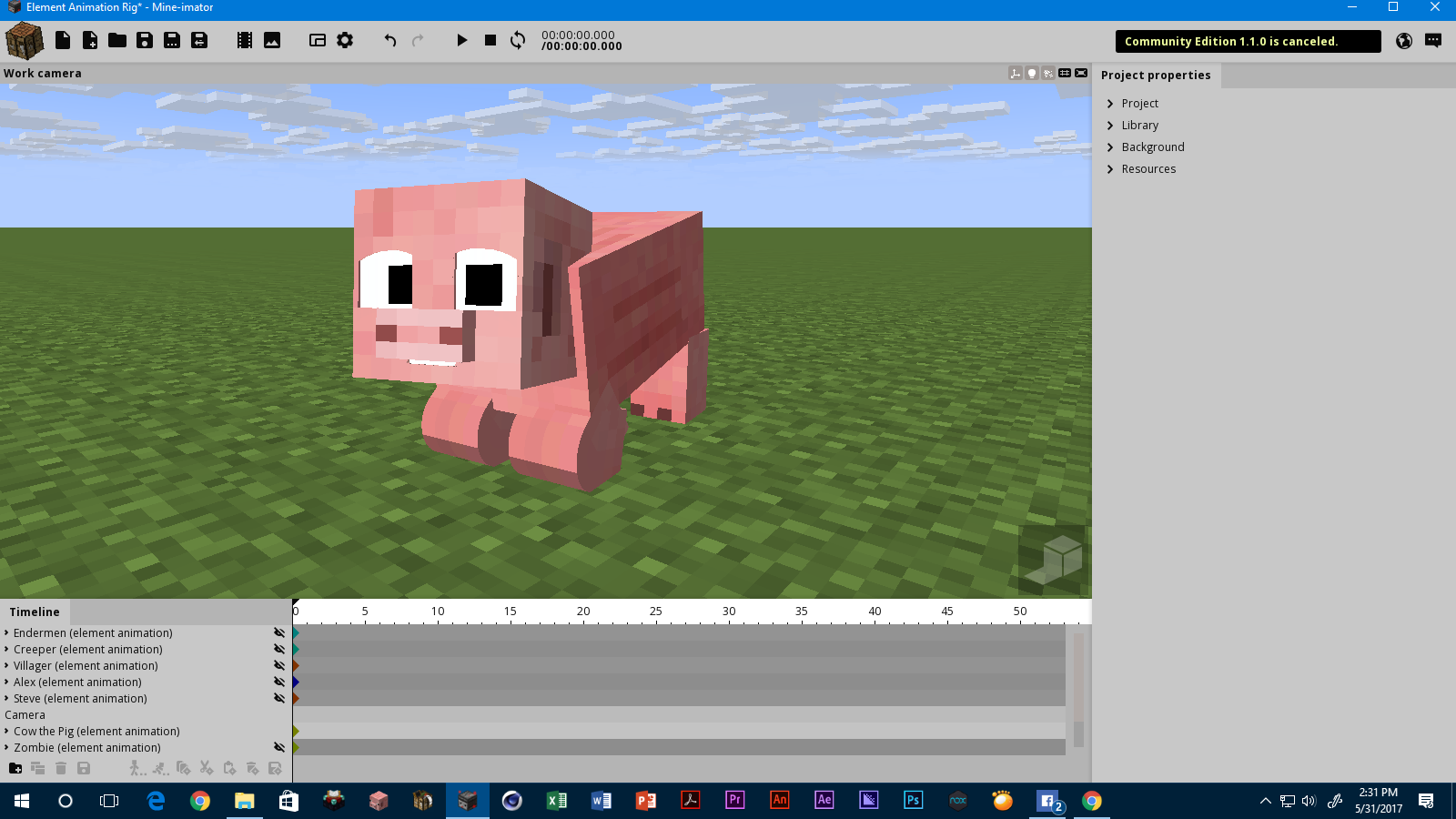Copy selected keyframes
Image resolution: width=1456 pixels, height=819 pixels.
(183, 769)
